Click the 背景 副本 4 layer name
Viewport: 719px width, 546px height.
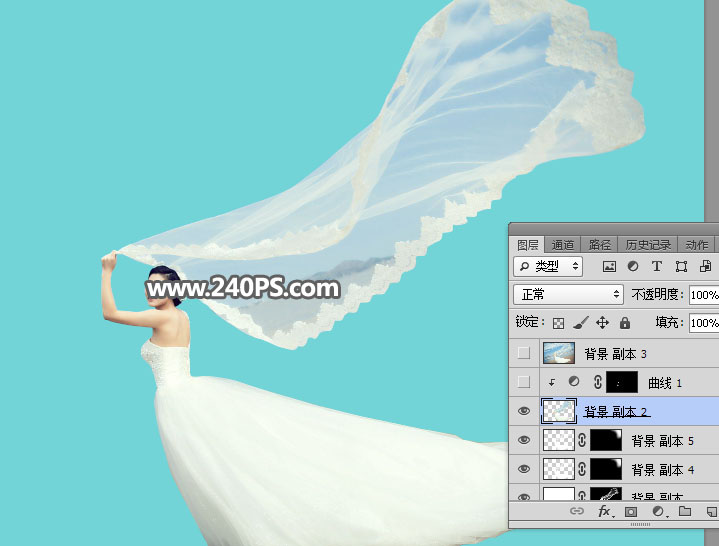(662, 470)
